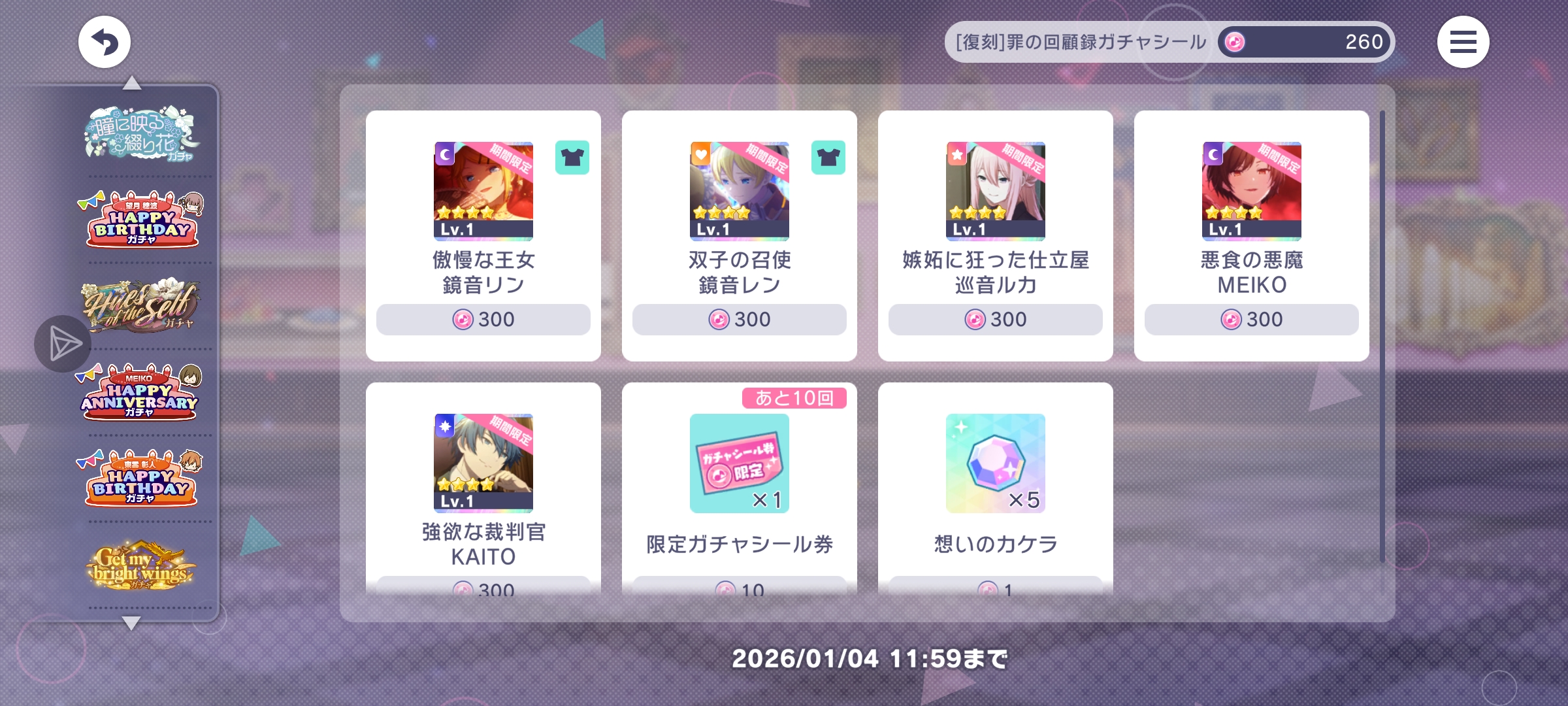
Task: Select Get my bright wings gacha tab
Action: 140,565
